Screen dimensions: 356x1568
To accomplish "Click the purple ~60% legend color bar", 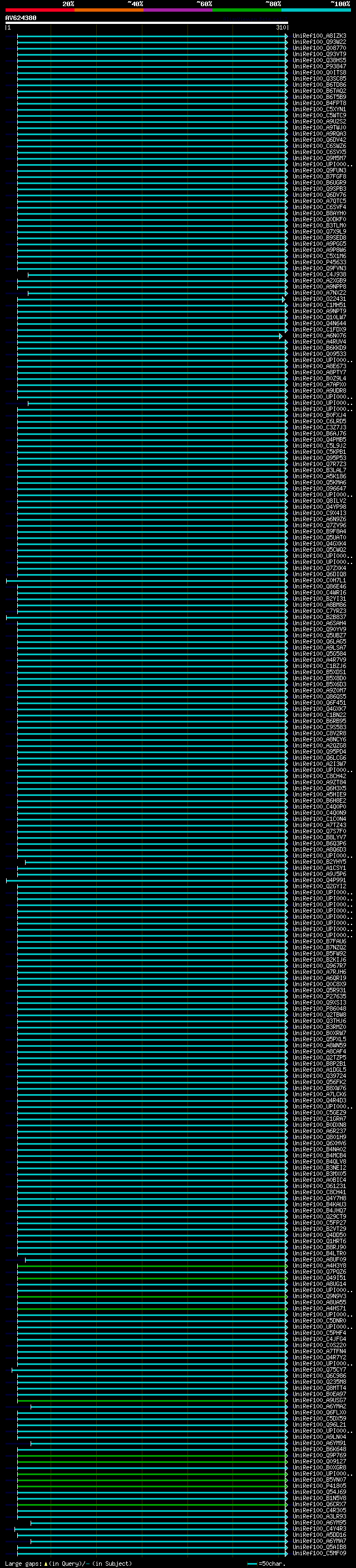I will click(x=177, y=11).
